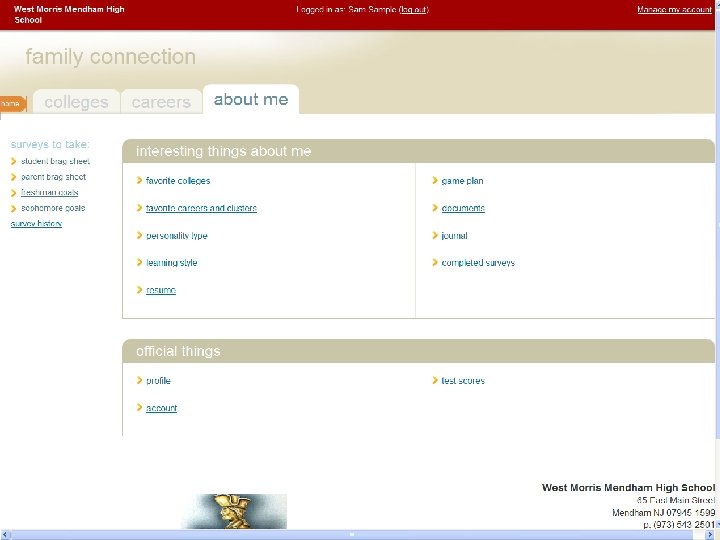The image size is (720, 540).
Task: Click the arrow icon beside game plan
Action: coord(435,180)
